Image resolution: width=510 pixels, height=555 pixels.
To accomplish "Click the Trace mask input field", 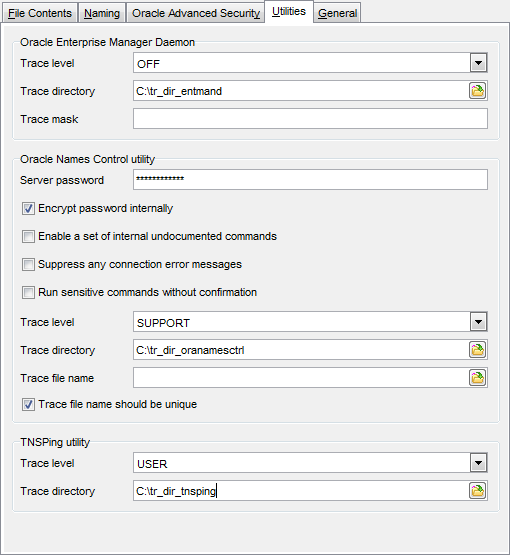I will point(310,119).
